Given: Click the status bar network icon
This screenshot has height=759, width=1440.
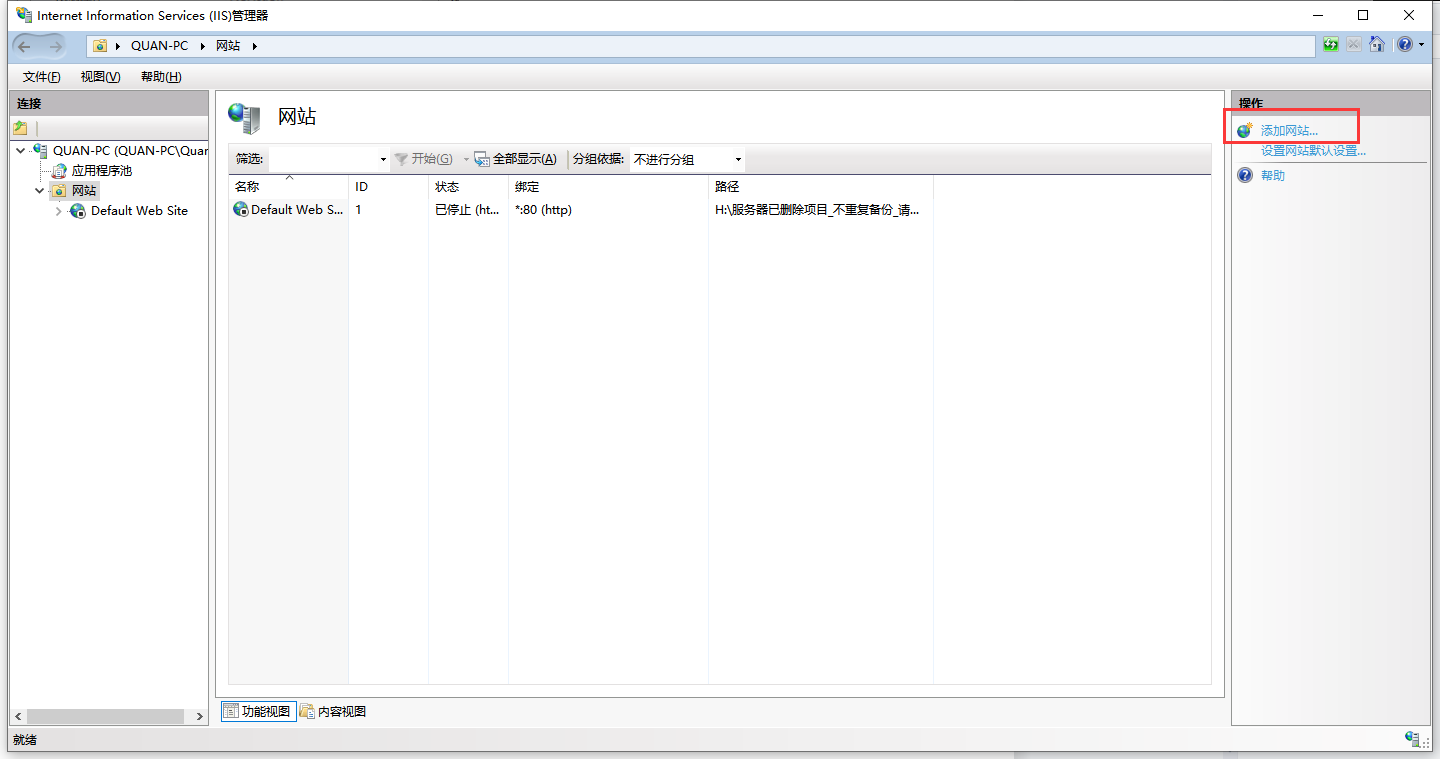Looking at the screenshot, I should coord(1412,739).
